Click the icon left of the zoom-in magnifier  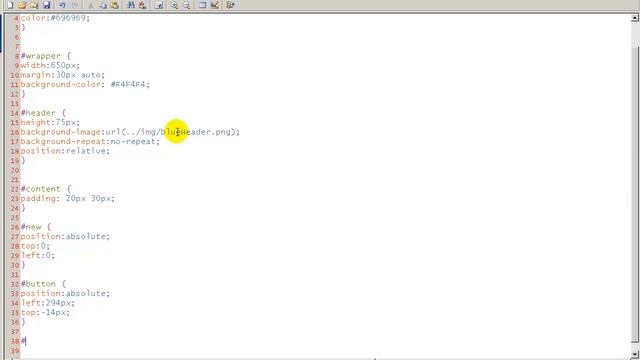pyautogui.click(x=159, y=5)
